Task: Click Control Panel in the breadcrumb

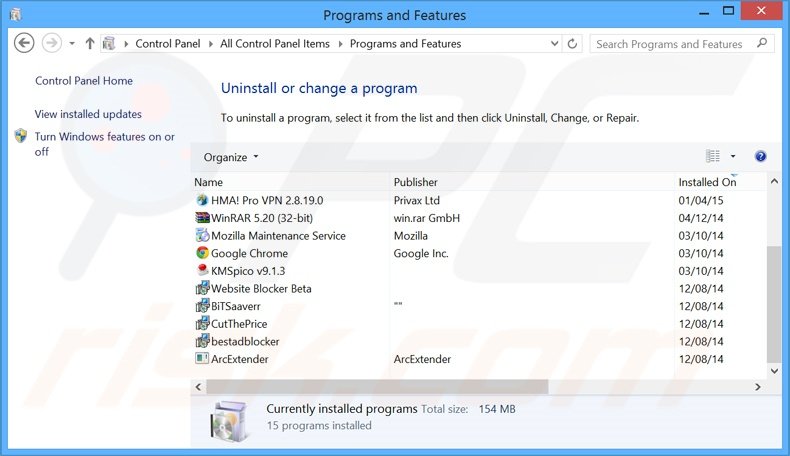Action: point(168,44)
